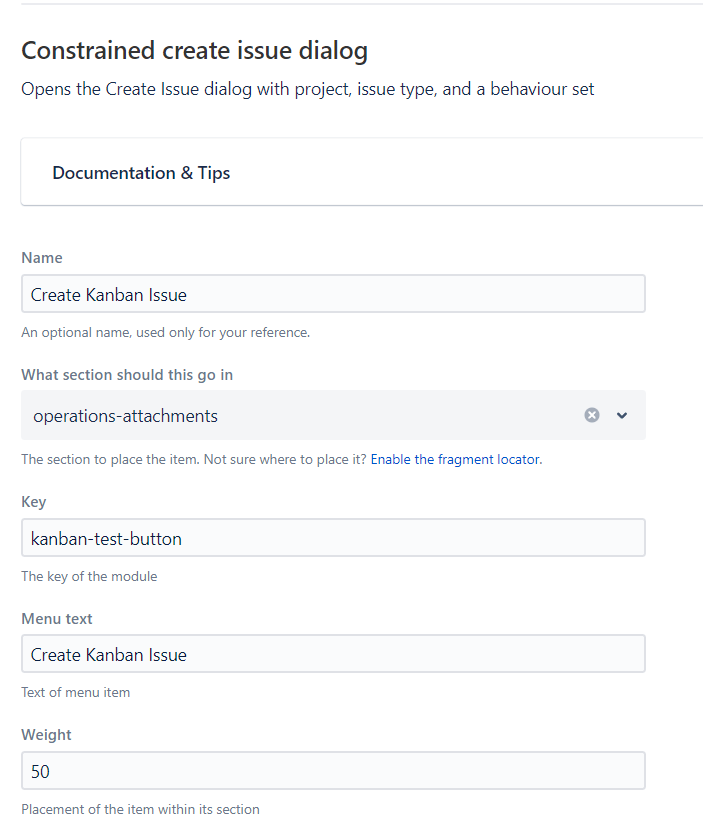This screenshot has height=820, width=703.
Task: Click the Opens the Create Issue dialog description
Action: pos(308,89)
